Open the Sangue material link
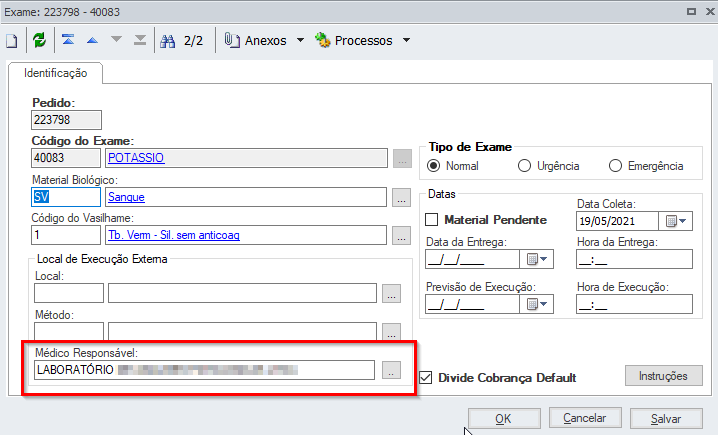This screenshot has height=435, width=718. [x=126, y=197]
